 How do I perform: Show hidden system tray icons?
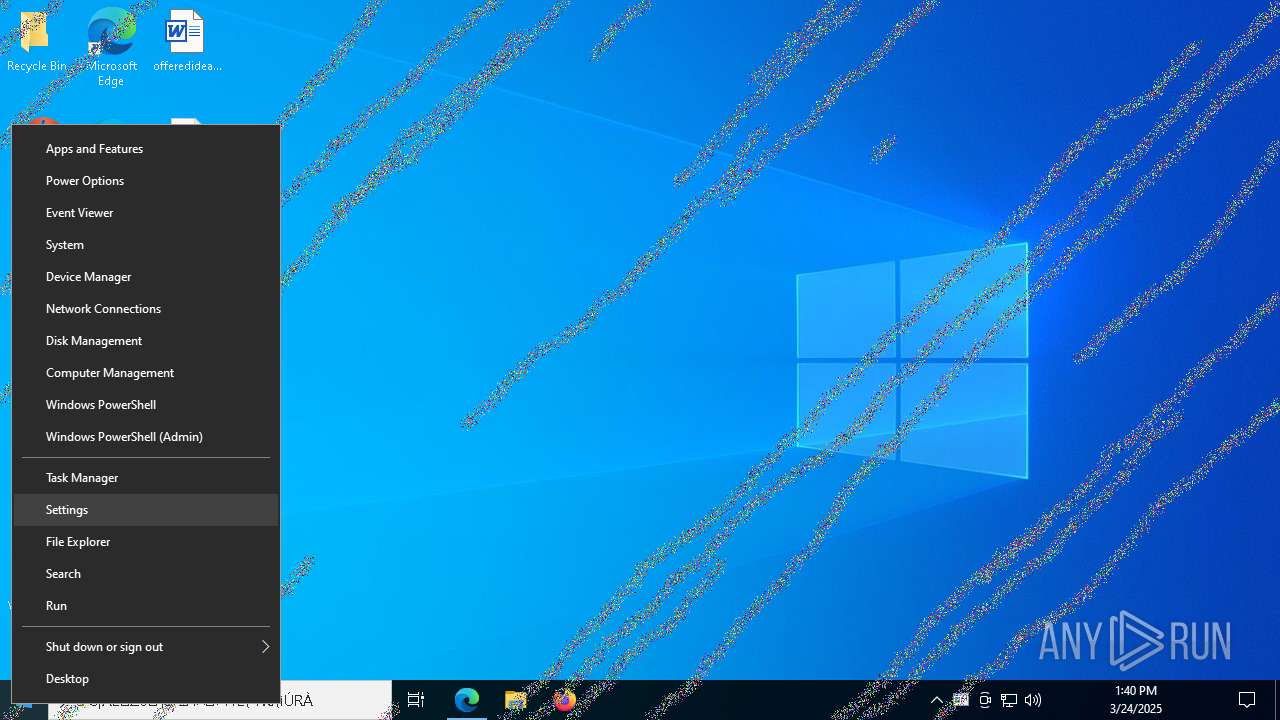pyautogui.click(x=937, y=700)
